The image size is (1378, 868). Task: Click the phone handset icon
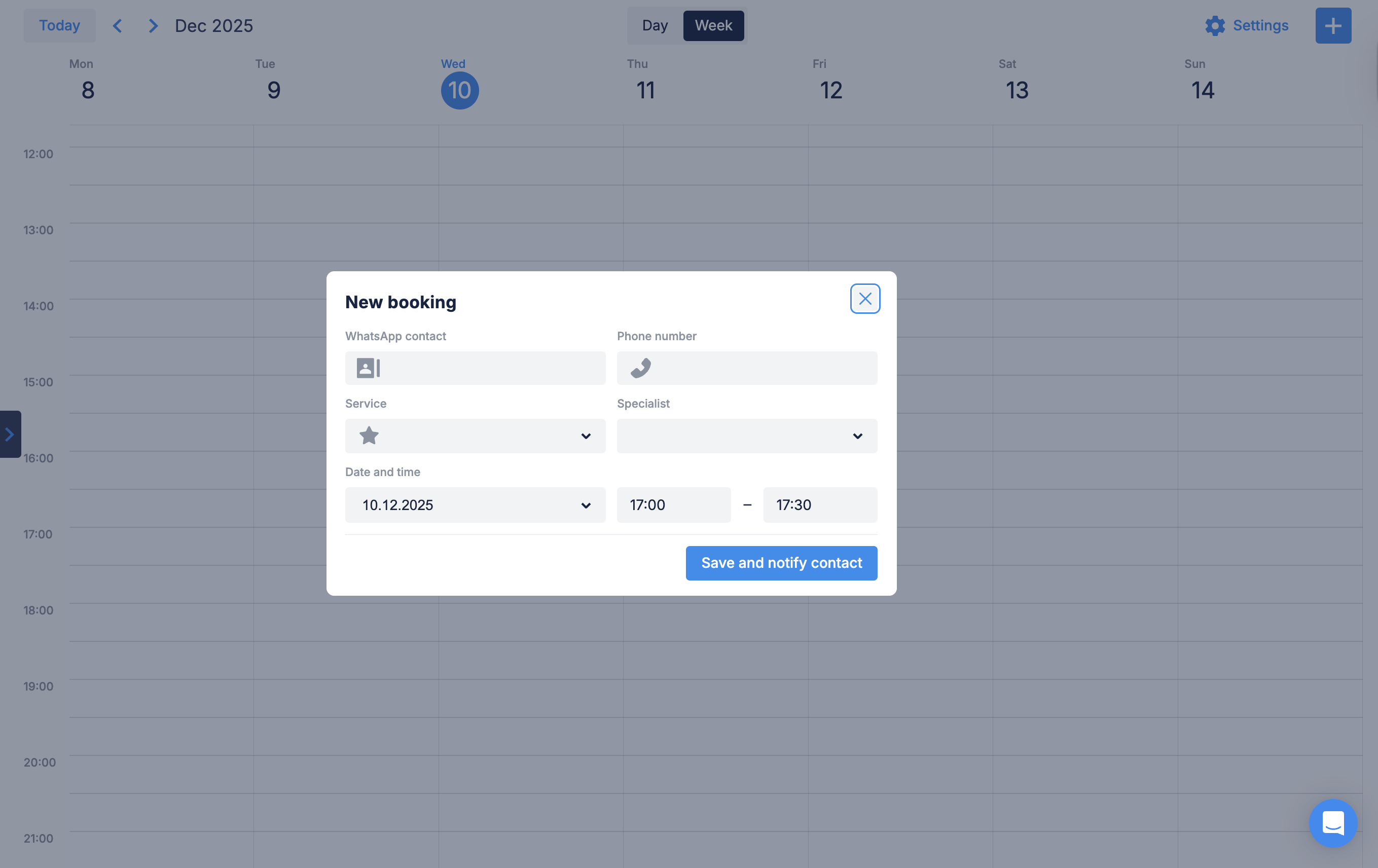(640, 368)
